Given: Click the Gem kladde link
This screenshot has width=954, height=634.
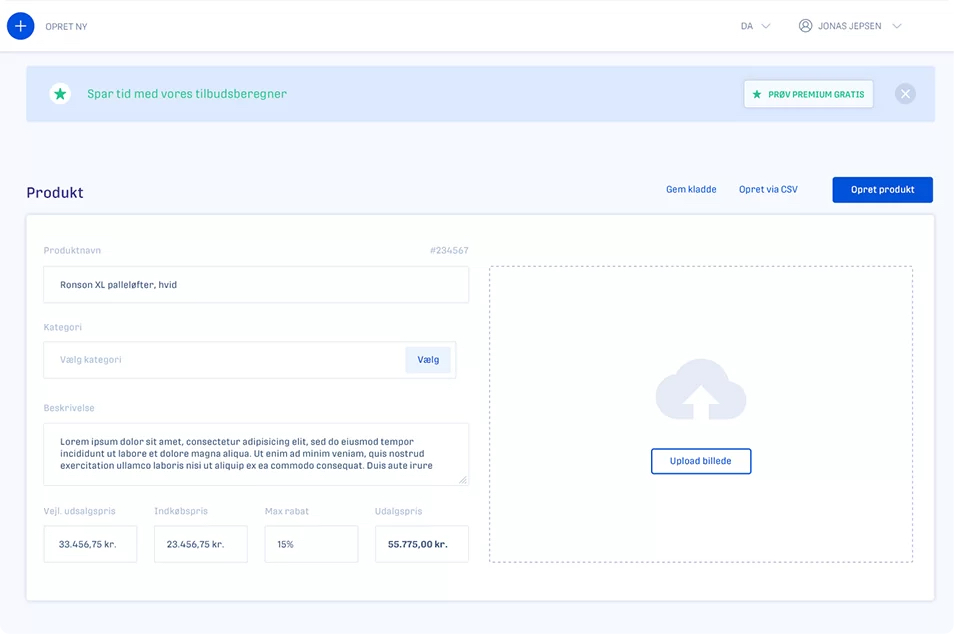Looking at the screenshot, I should (x=691, y=189).
